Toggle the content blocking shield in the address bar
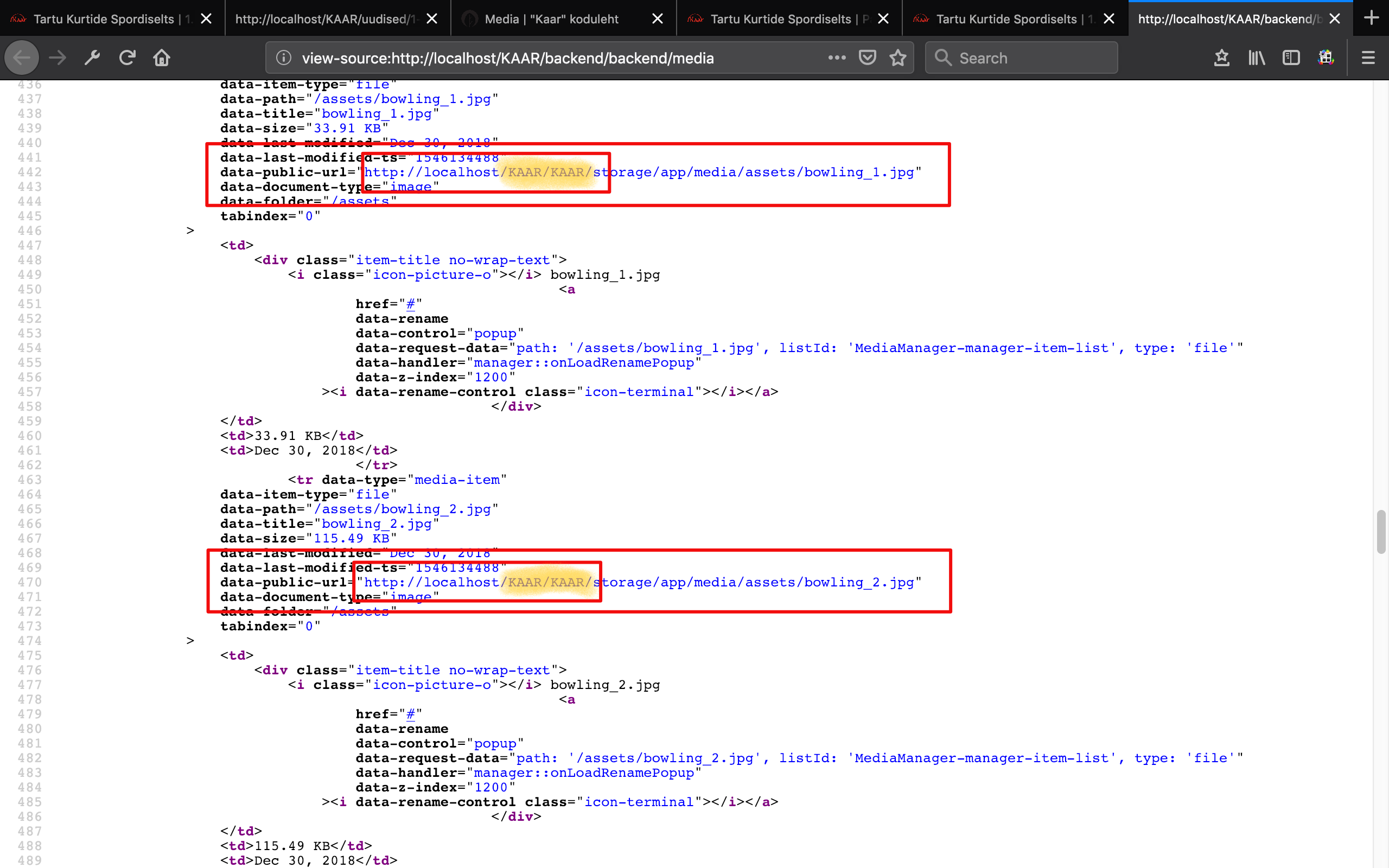This screenshot has width=1389, height=868. coord(867,58)
